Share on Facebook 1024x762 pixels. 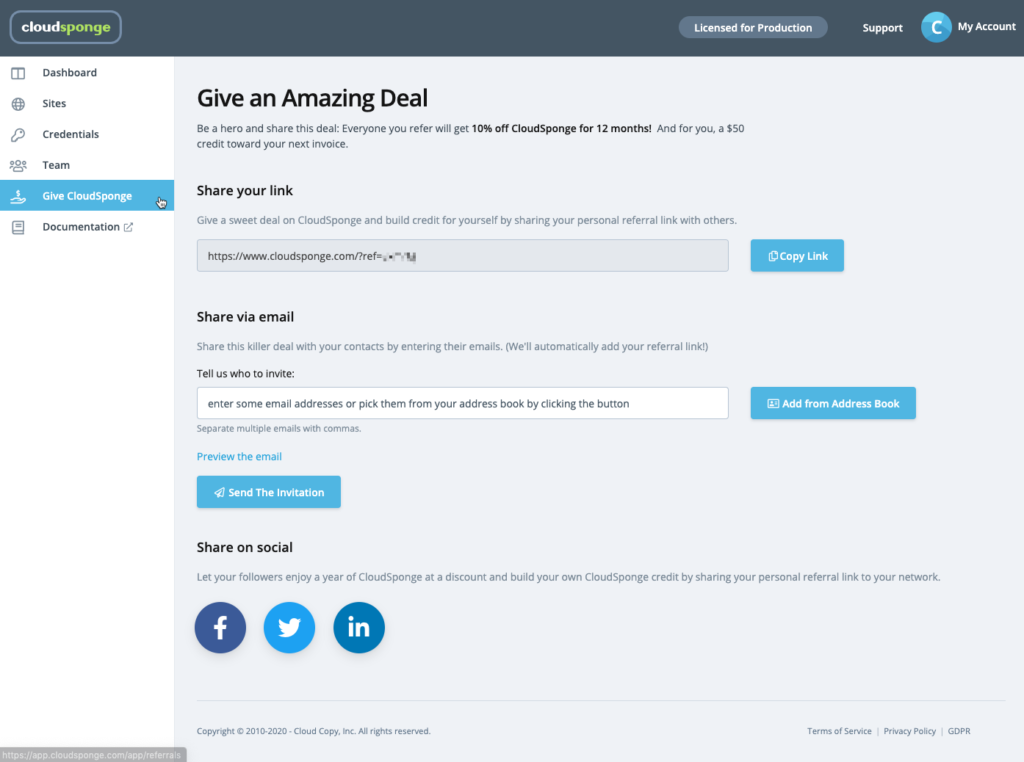tap(220, 627)
